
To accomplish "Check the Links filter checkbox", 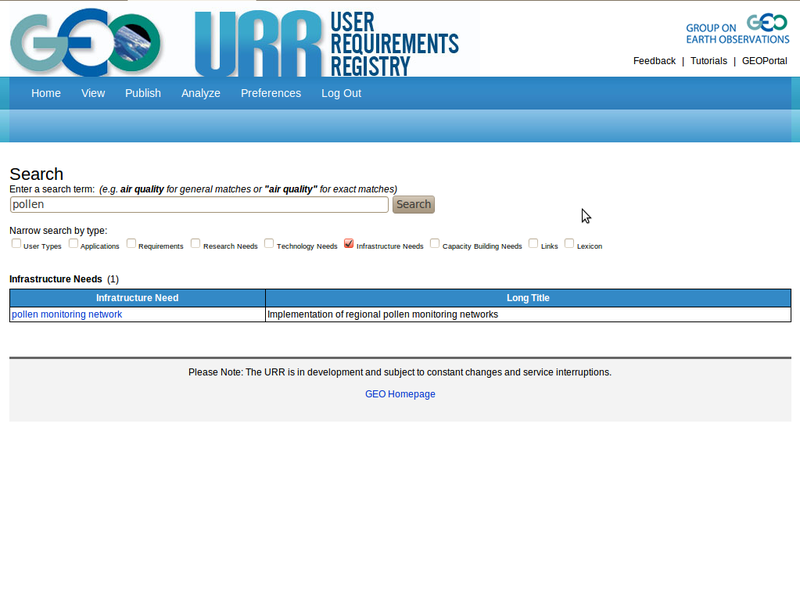I will tap(533, 243).
